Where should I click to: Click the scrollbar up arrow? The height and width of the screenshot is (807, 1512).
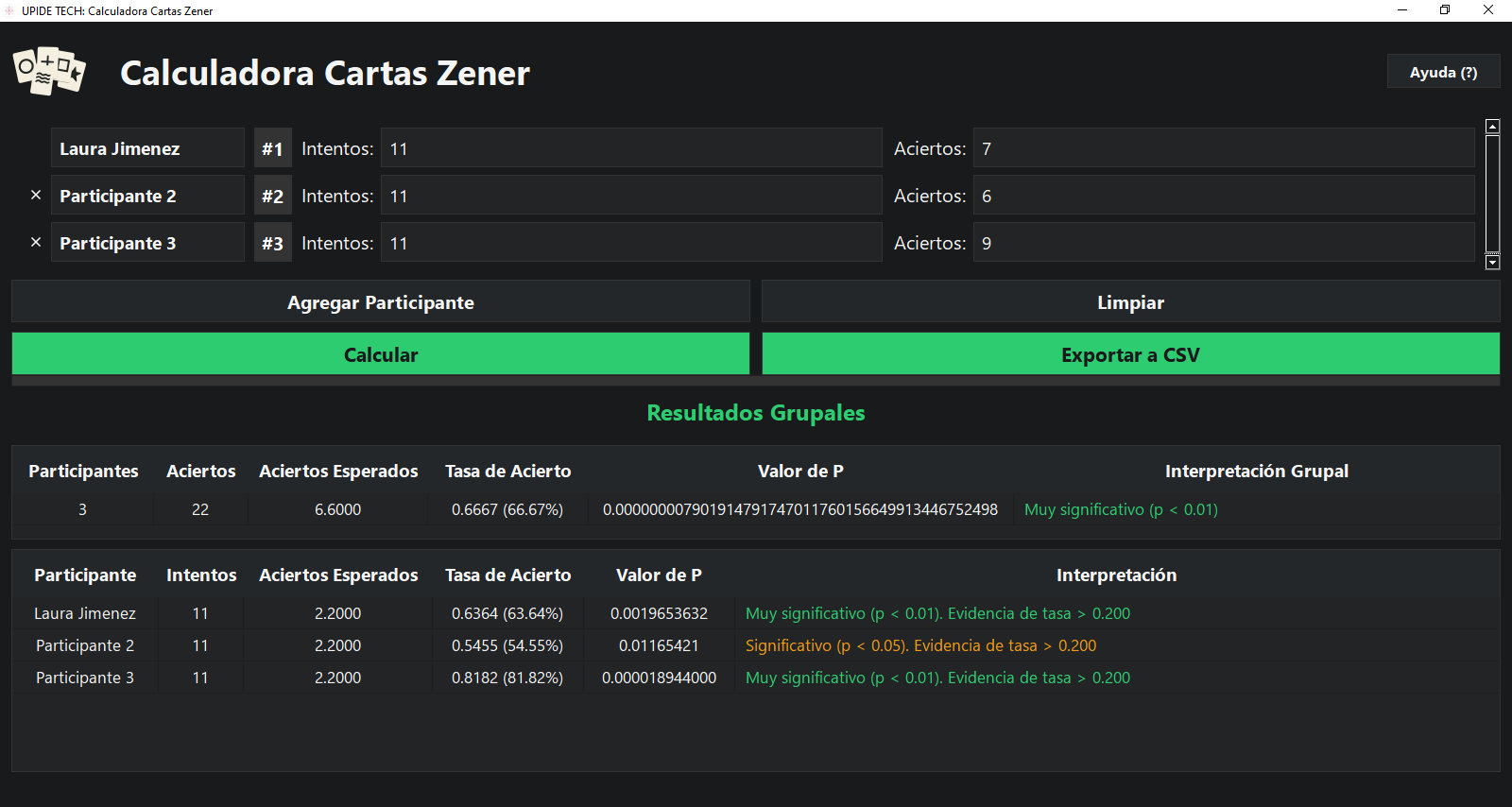point(1492,127)
